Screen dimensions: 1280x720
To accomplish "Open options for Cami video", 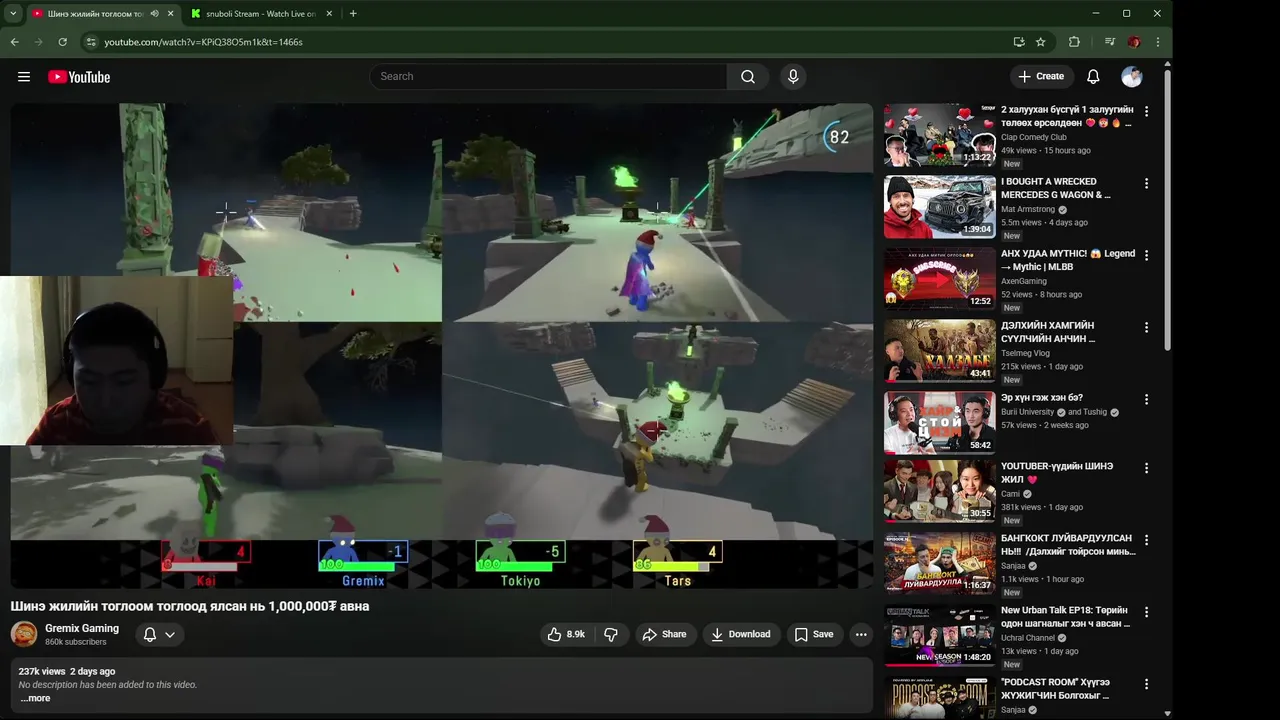I will [x=1146, y=468].
